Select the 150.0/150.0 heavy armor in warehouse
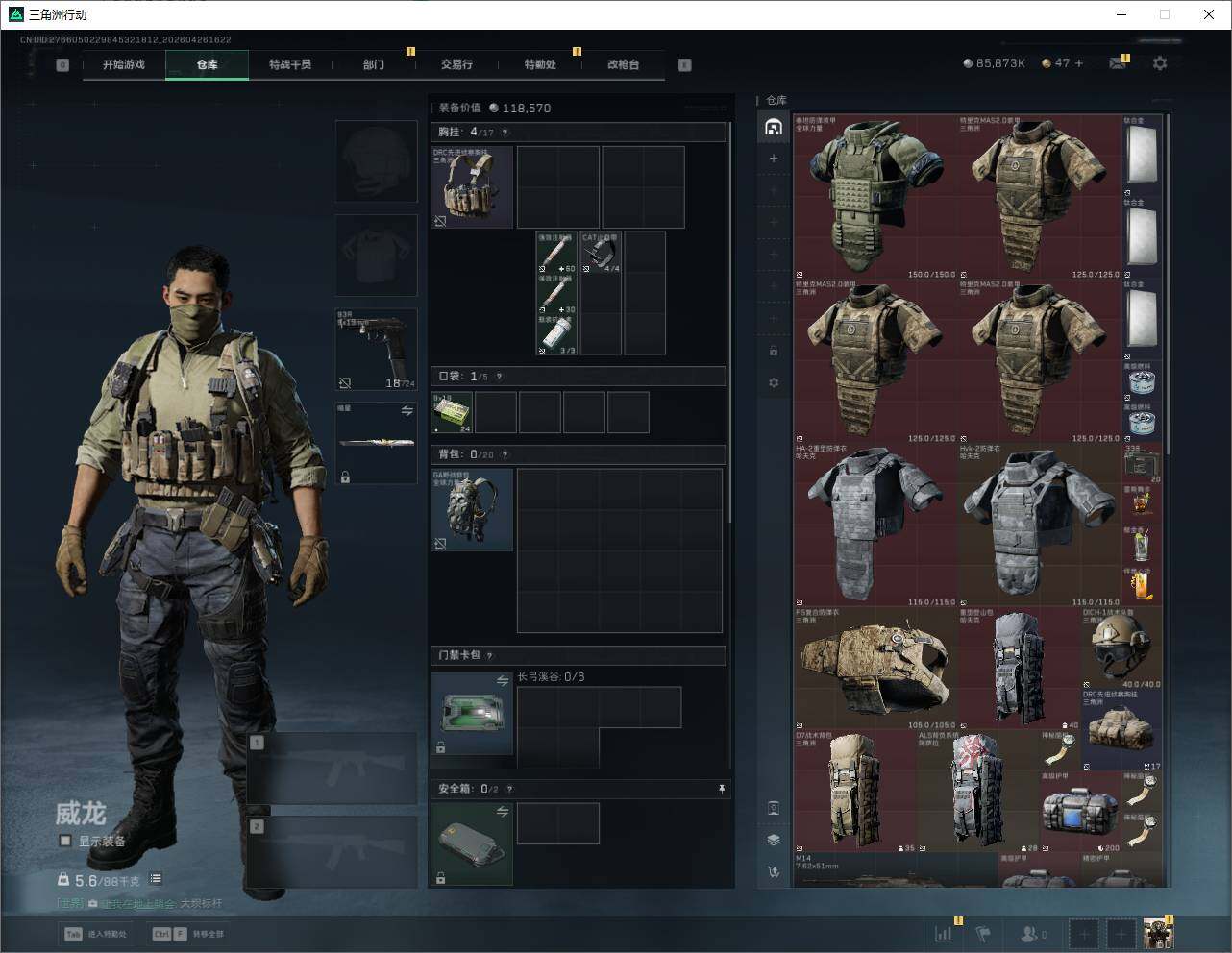This screenshot has width=1232, height=953. [x=876, y=198]
